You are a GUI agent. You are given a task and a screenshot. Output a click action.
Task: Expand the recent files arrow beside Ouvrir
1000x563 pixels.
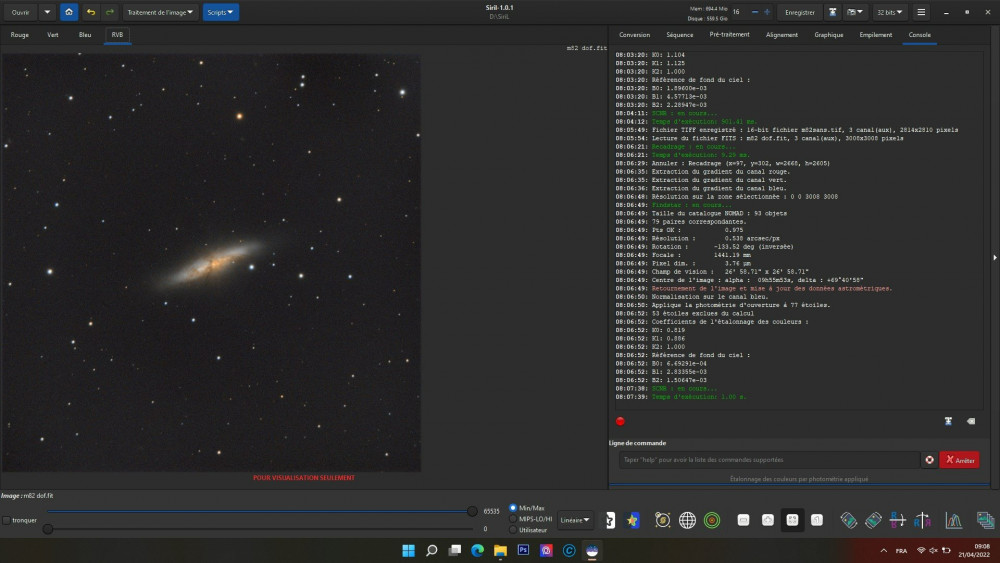(x=47, y=12)
